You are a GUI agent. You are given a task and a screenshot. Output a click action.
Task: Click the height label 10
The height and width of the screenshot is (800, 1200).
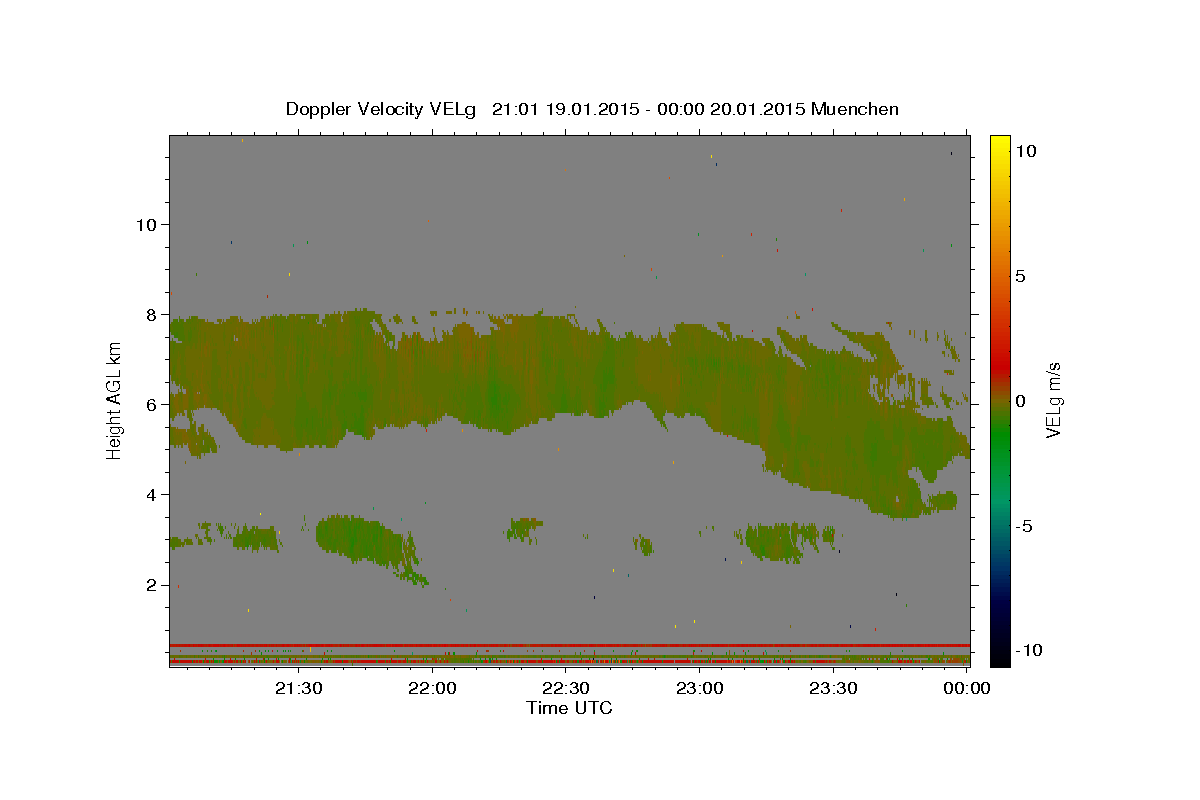[x=148, y=224]
